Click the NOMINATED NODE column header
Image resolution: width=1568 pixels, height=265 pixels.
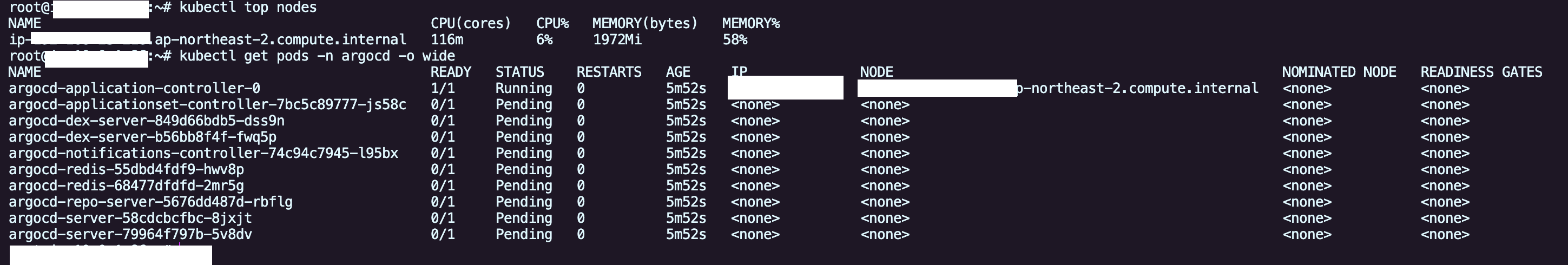[x=1339, y=72]
